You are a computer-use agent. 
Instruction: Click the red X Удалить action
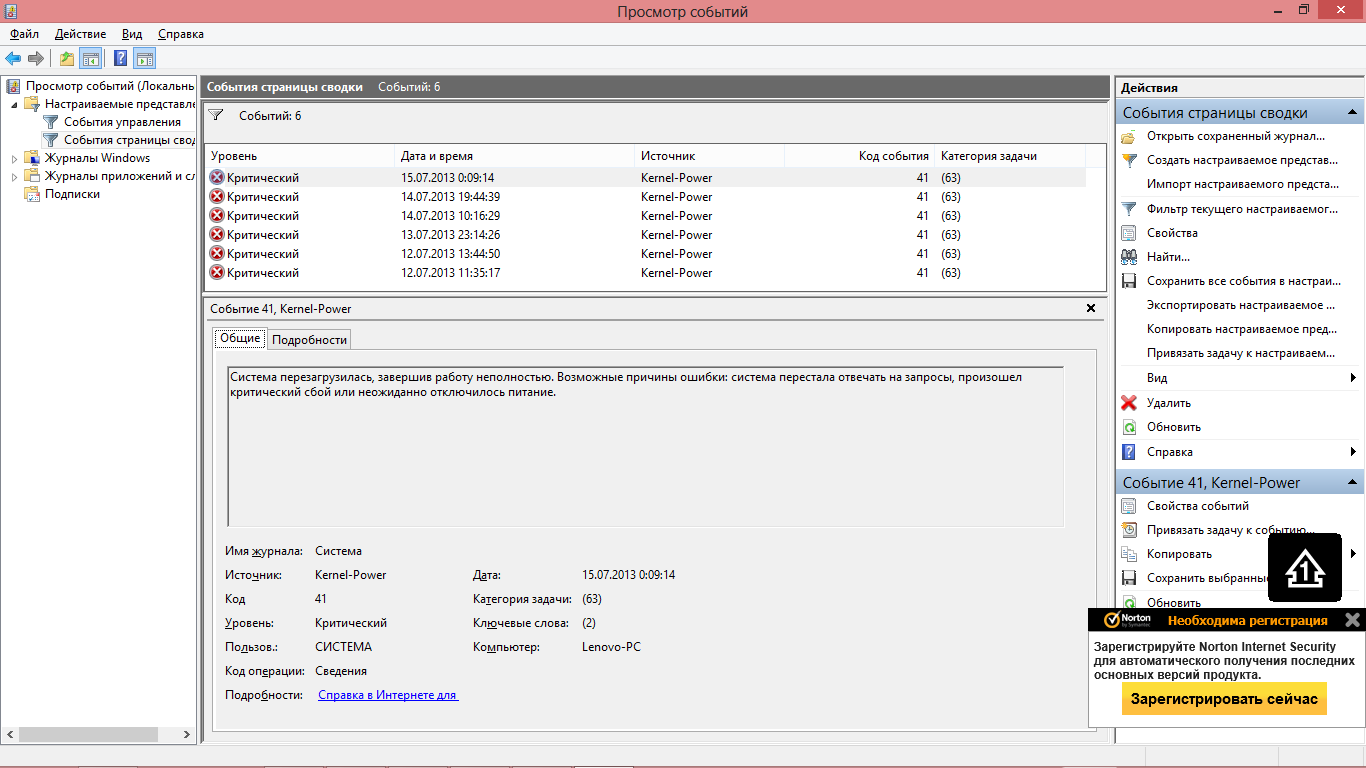pos(1129,403)
